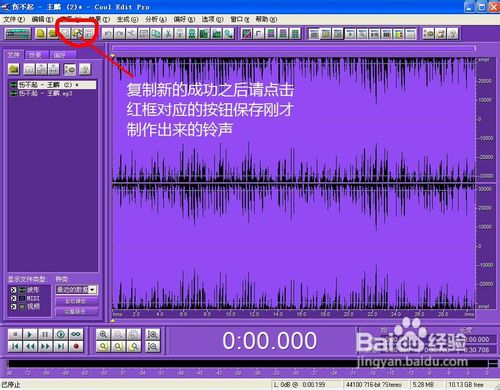Pause playback with the pause button
Viewport: 500px width, 390px height.
(45, 334)
